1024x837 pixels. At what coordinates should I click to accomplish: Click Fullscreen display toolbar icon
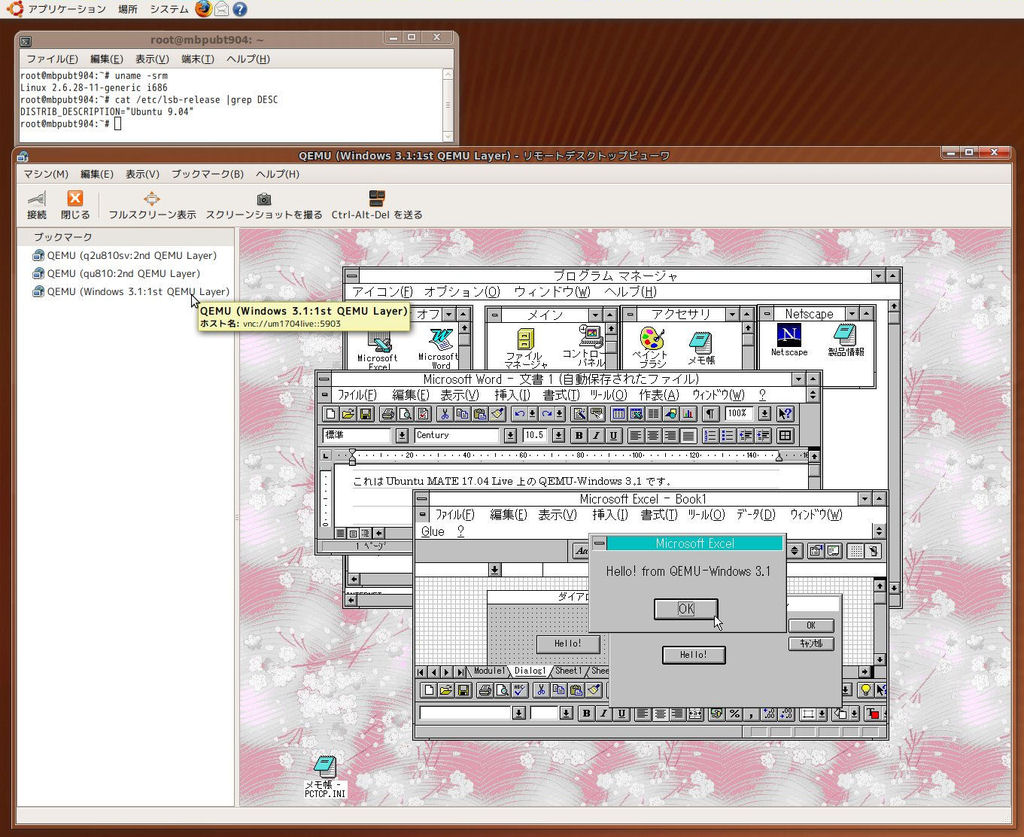(152, 205)
